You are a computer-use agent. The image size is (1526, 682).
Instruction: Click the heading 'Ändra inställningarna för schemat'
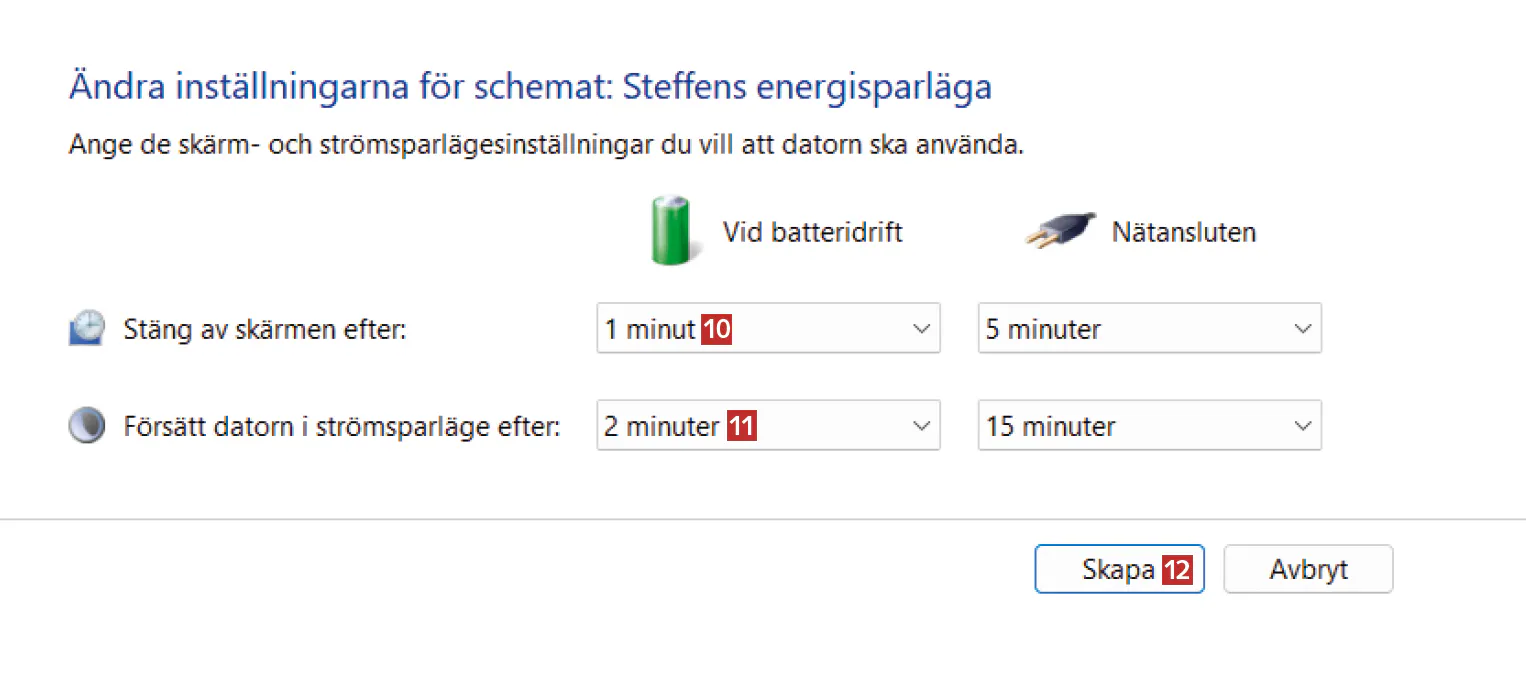click(530, 87)
